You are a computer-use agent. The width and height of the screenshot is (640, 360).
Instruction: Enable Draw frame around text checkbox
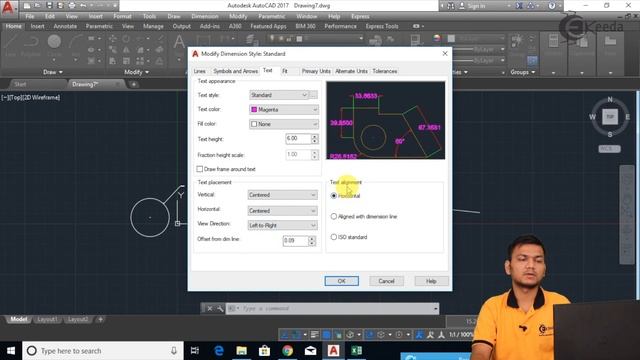[x=200, y=169]
